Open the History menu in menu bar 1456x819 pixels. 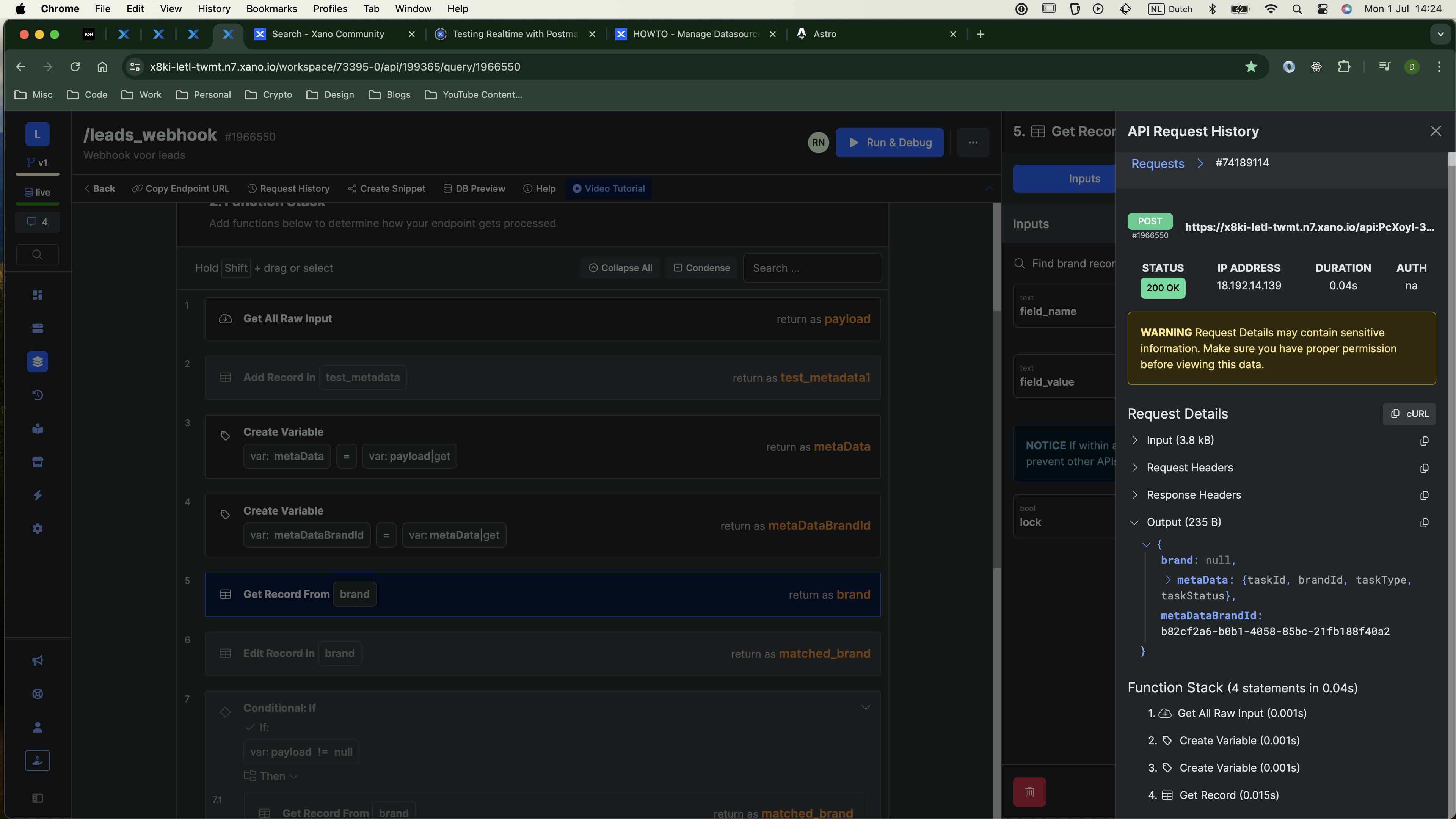pyautogui.click(x=213, y=8)
